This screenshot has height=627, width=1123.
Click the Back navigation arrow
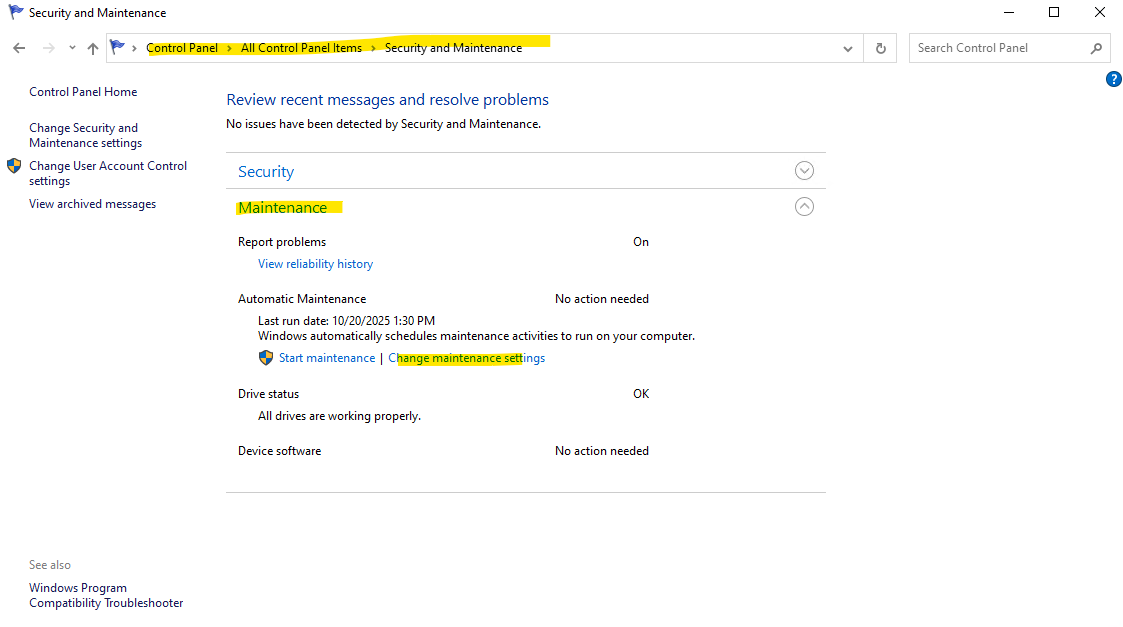[x=19, y=48]
